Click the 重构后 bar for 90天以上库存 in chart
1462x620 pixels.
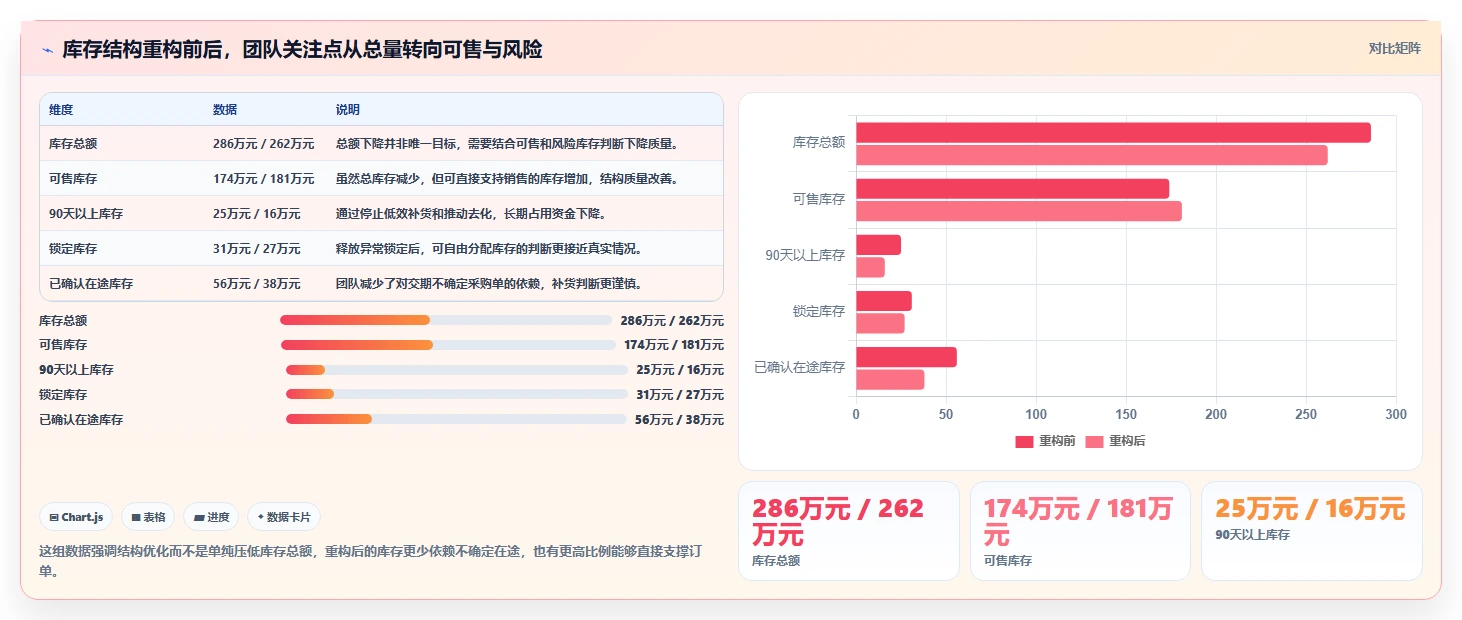point(870,267)
